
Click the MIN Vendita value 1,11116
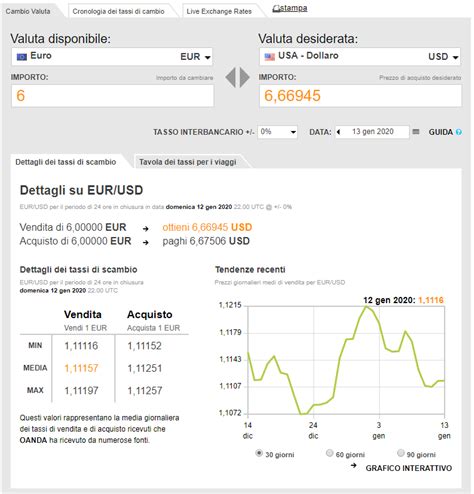coord(81,346)
